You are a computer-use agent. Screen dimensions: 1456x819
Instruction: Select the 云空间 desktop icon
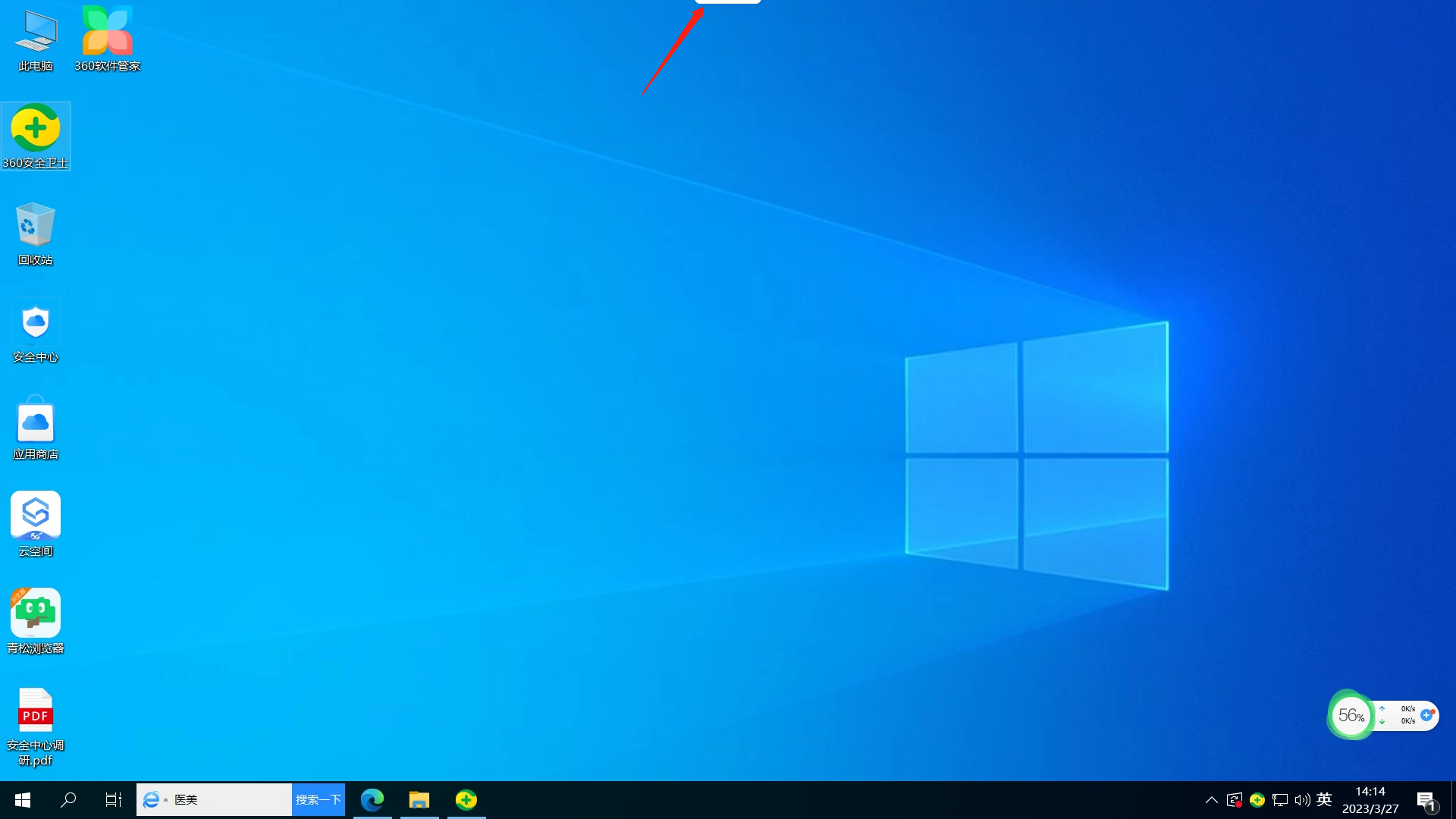coord(36,516)
